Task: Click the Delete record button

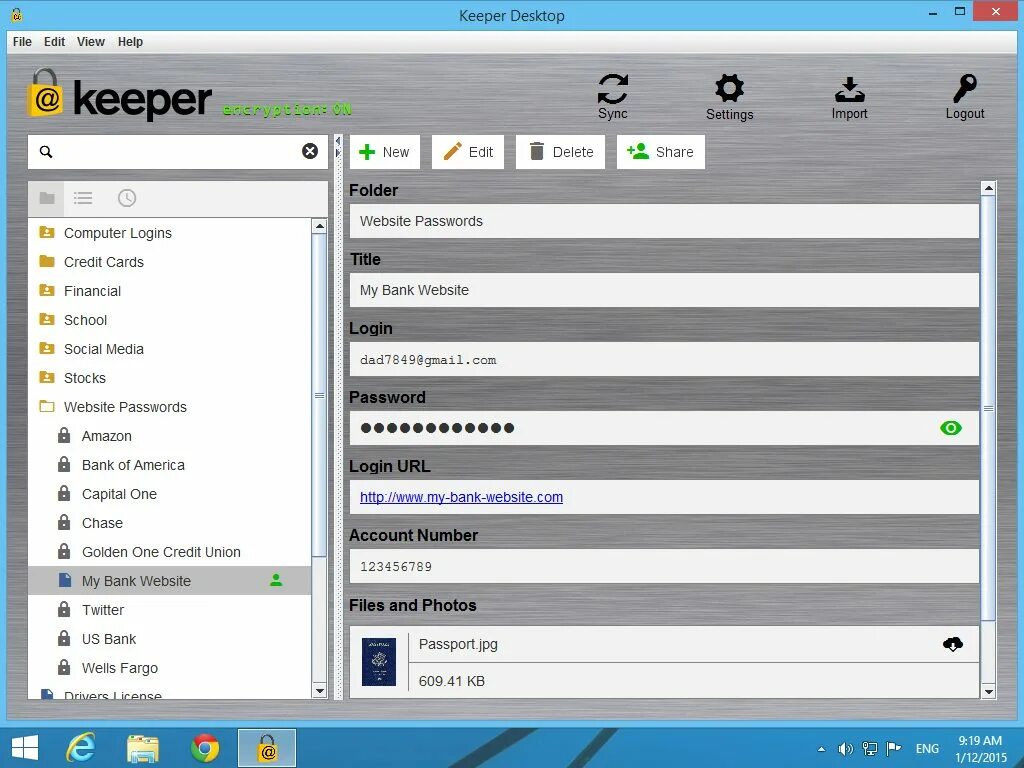Action: 560,152
